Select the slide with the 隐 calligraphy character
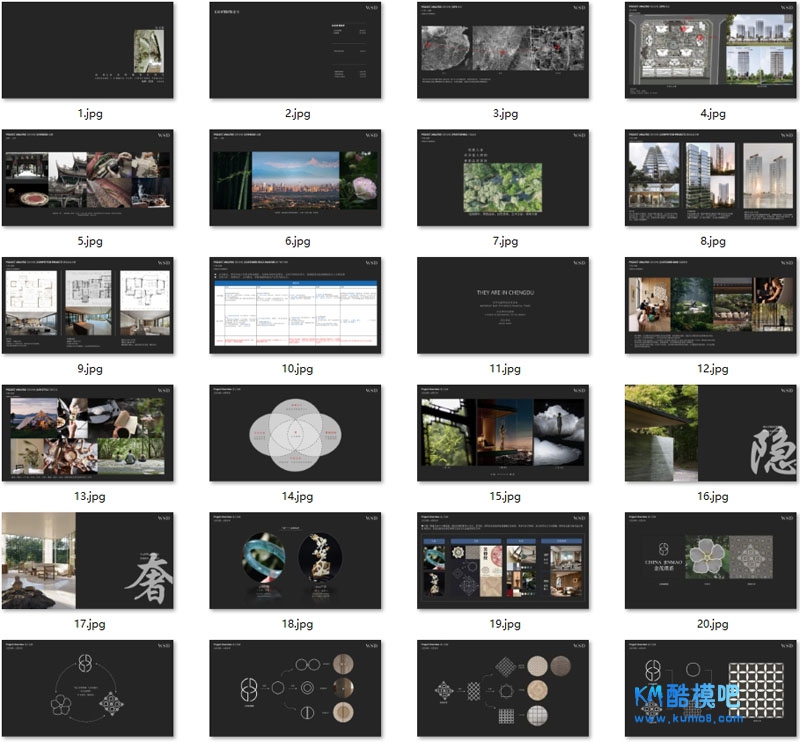 712,433
